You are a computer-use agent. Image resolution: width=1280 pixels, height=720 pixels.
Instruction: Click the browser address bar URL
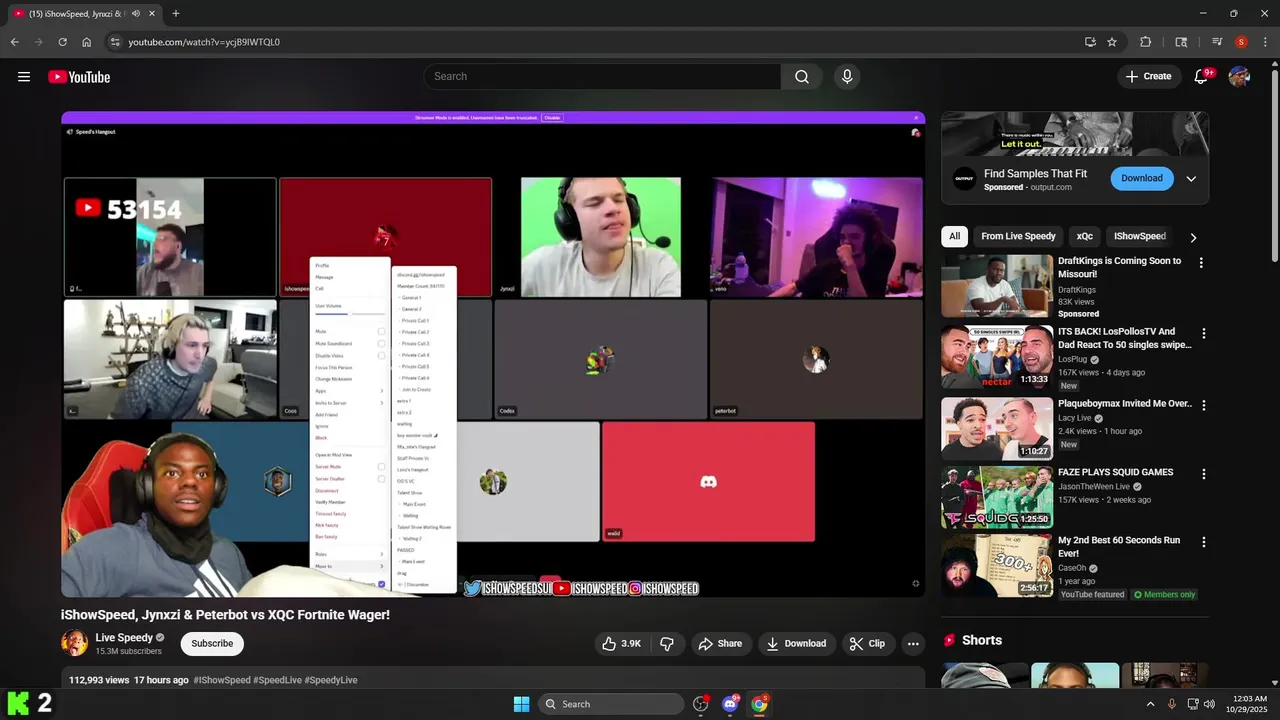pos(204,42)
